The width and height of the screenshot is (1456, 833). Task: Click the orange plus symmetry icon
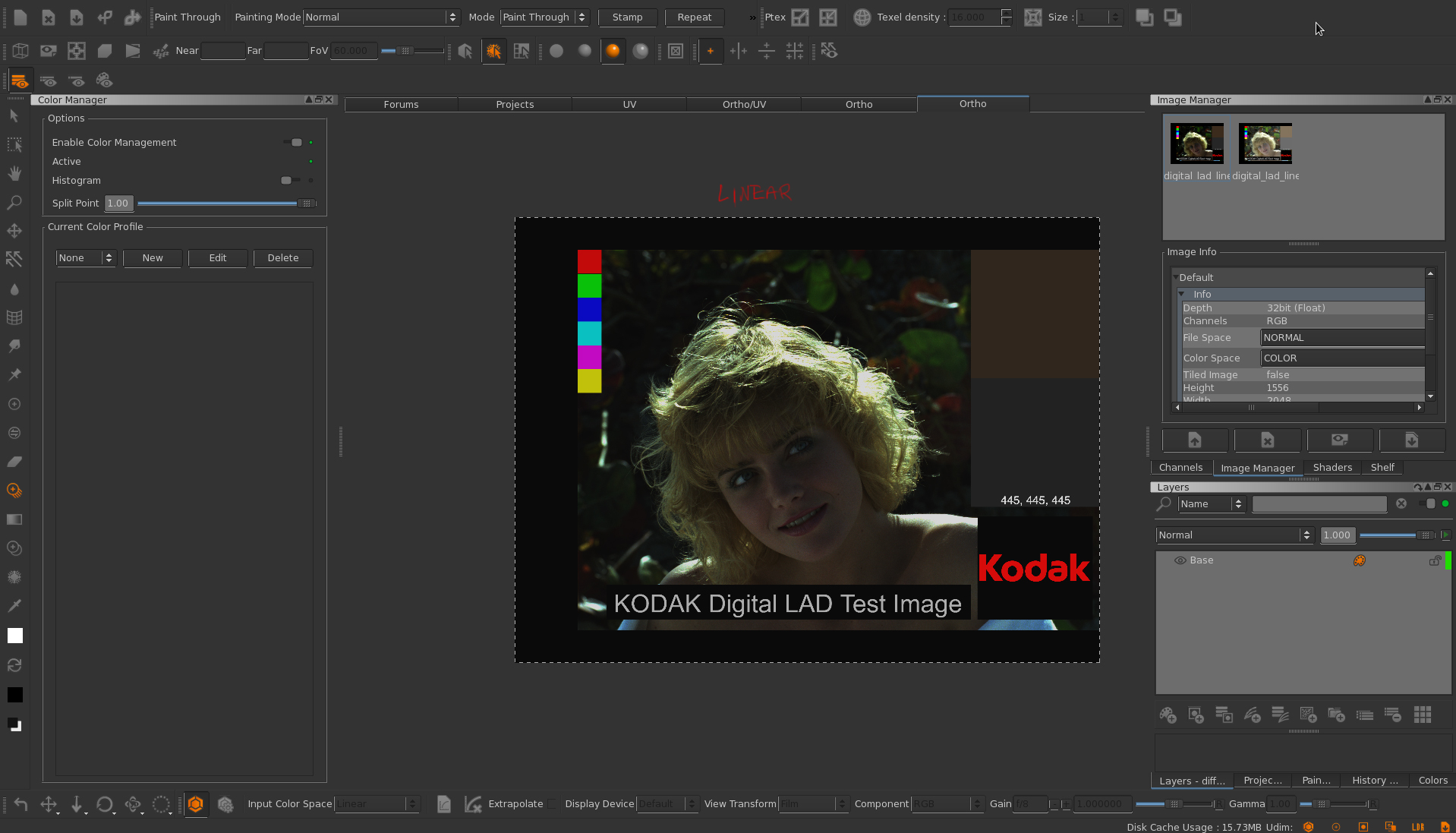[x=711, y=51]
